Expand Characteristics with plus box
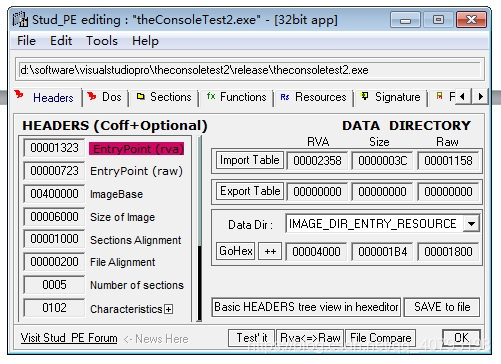501x364 pixels. click(168, 309)
